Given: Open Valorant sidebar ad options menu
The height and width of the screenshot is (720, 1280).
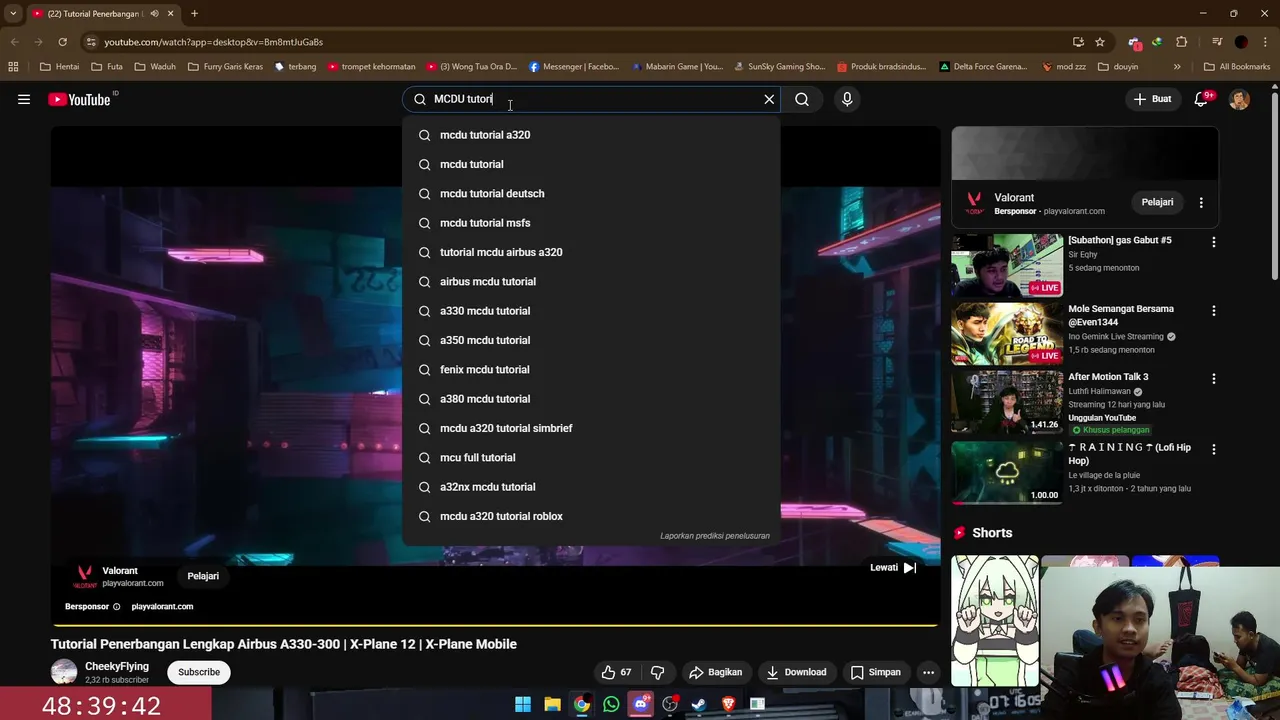Looking at the screenshot, I should point(1201,202).
